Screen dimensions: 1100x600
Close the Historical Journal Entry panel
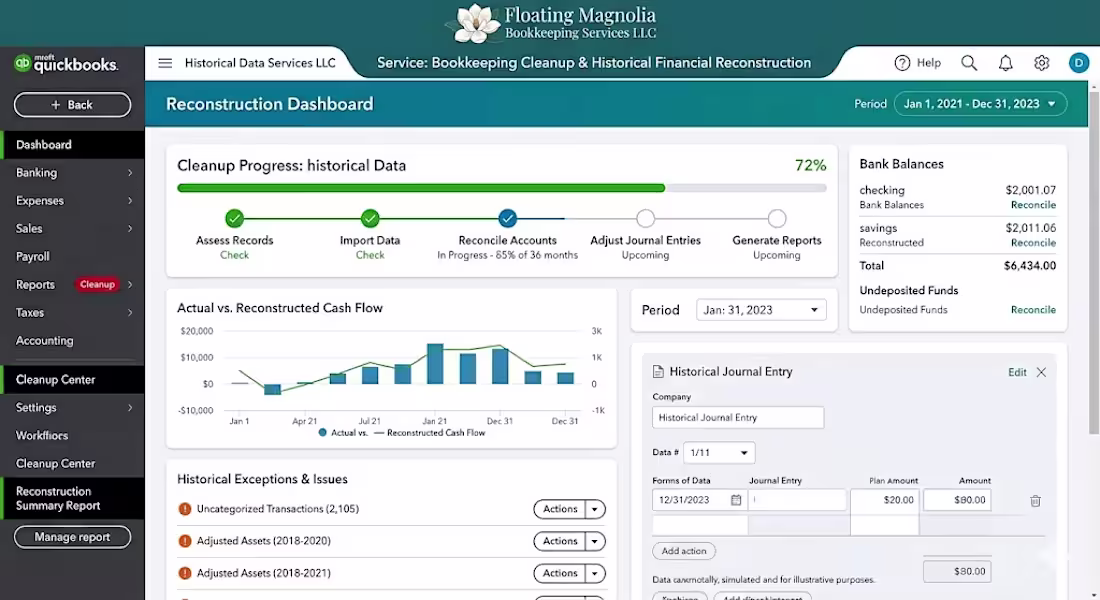point(1041,372)
